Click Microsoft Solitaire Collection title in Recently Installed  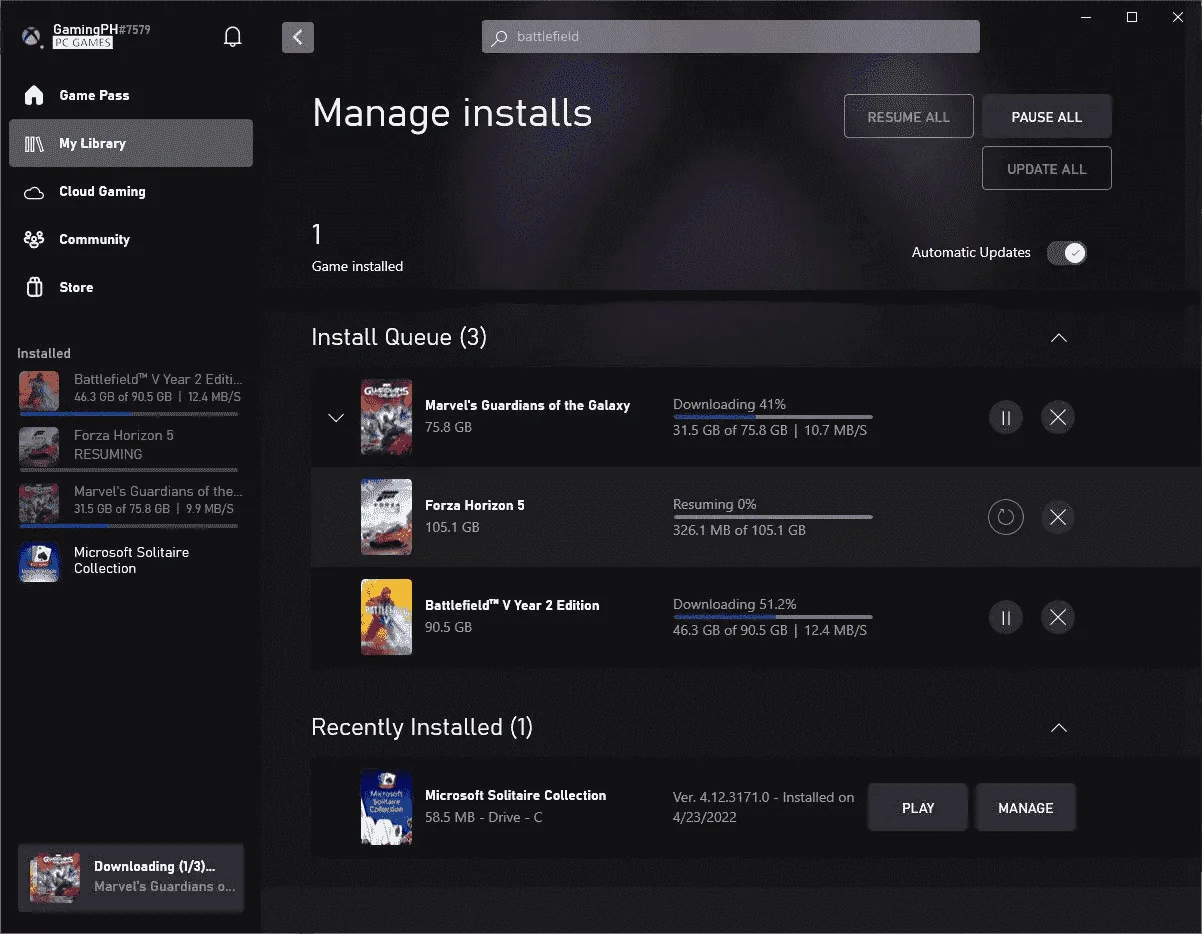pos(516,796)
